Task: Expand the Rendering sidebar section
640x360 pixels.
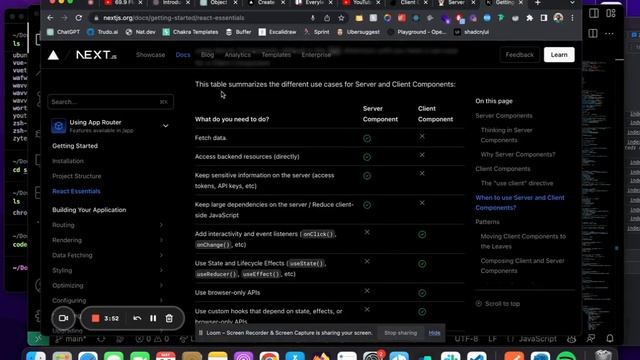Action: tap(161, 240)
